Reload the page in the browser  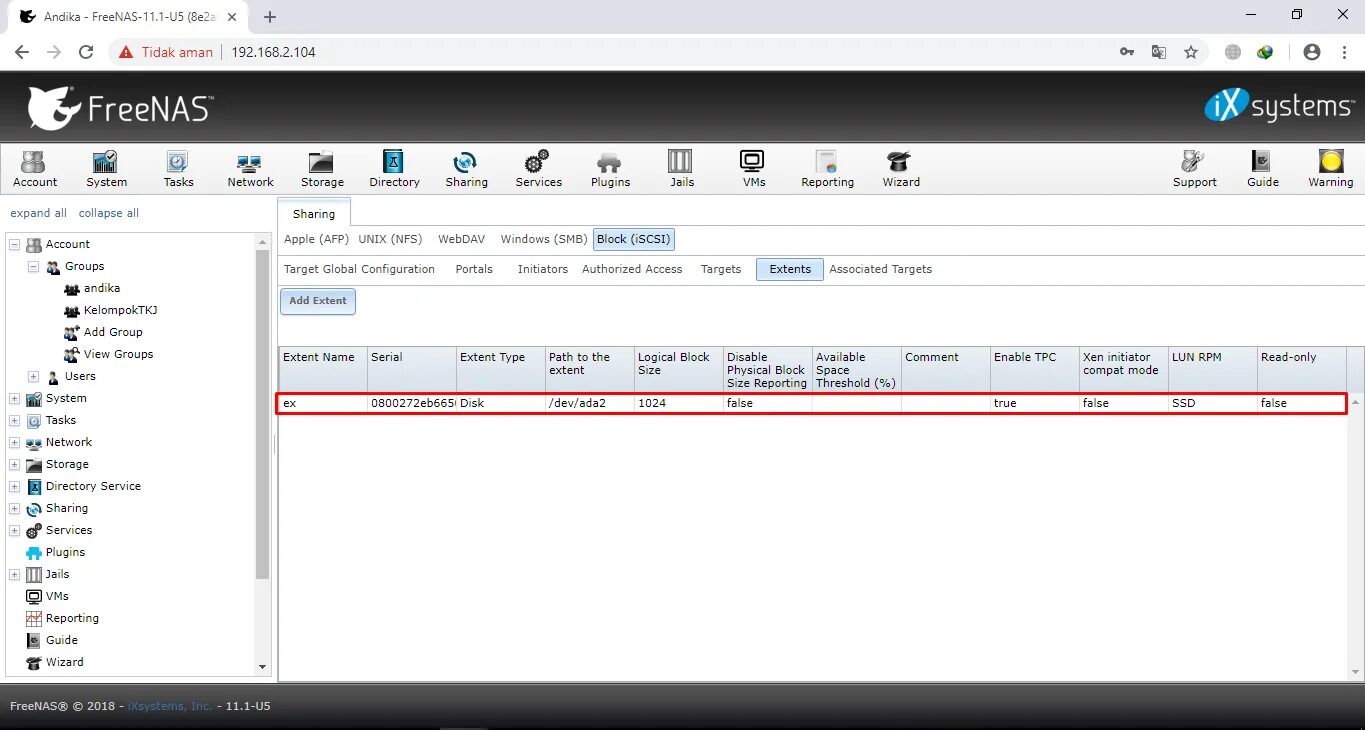point(86,52)
